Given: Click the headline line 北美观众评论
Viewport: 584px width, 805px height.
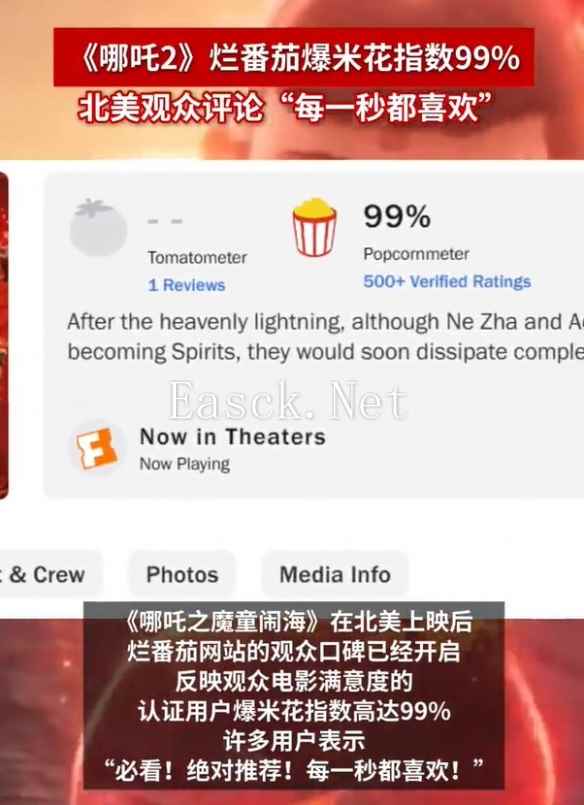Looking at the screenshot, I should (285, 108).
